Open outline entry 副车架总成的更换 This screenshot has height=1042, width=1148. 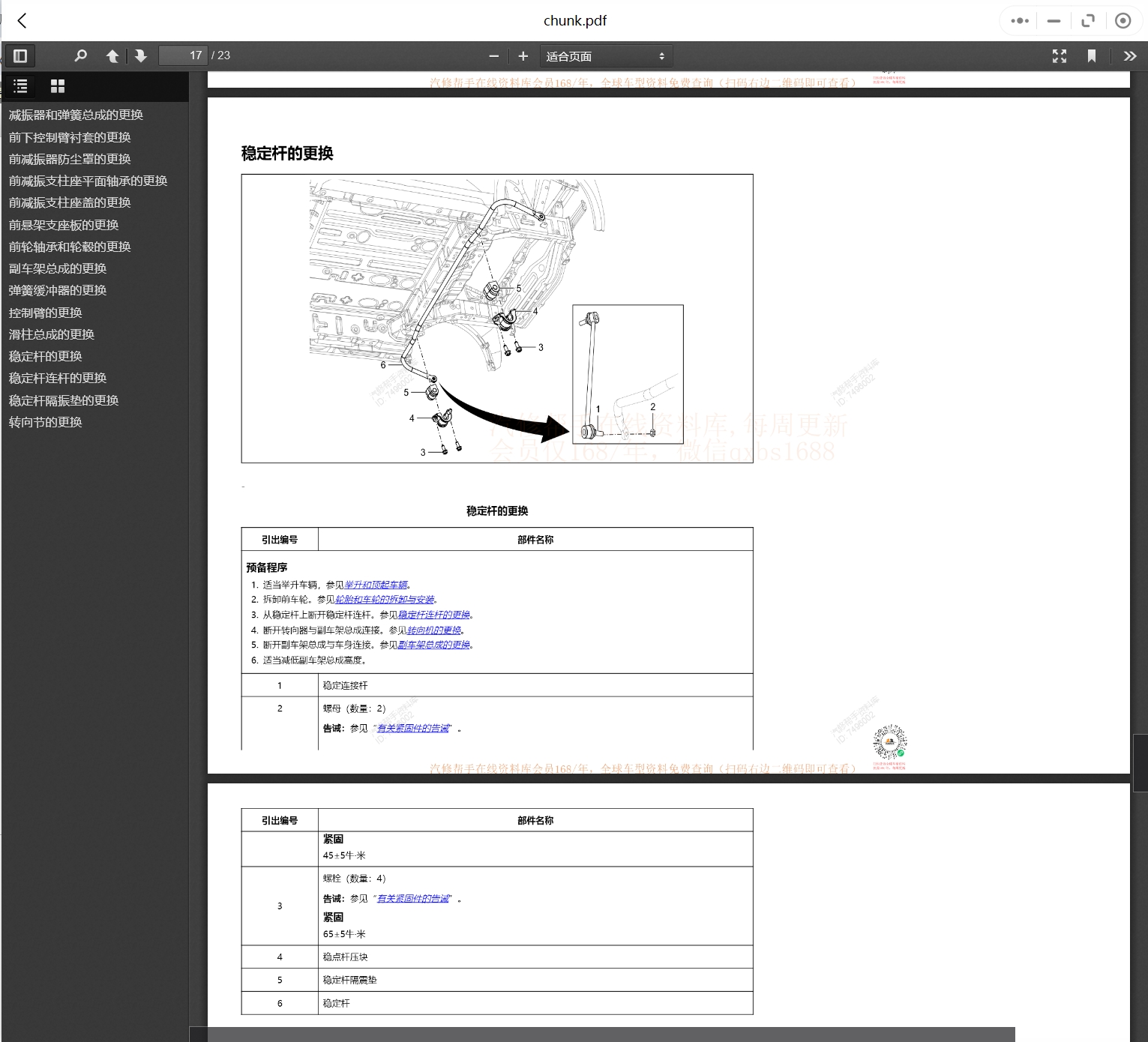pos(58,268)
